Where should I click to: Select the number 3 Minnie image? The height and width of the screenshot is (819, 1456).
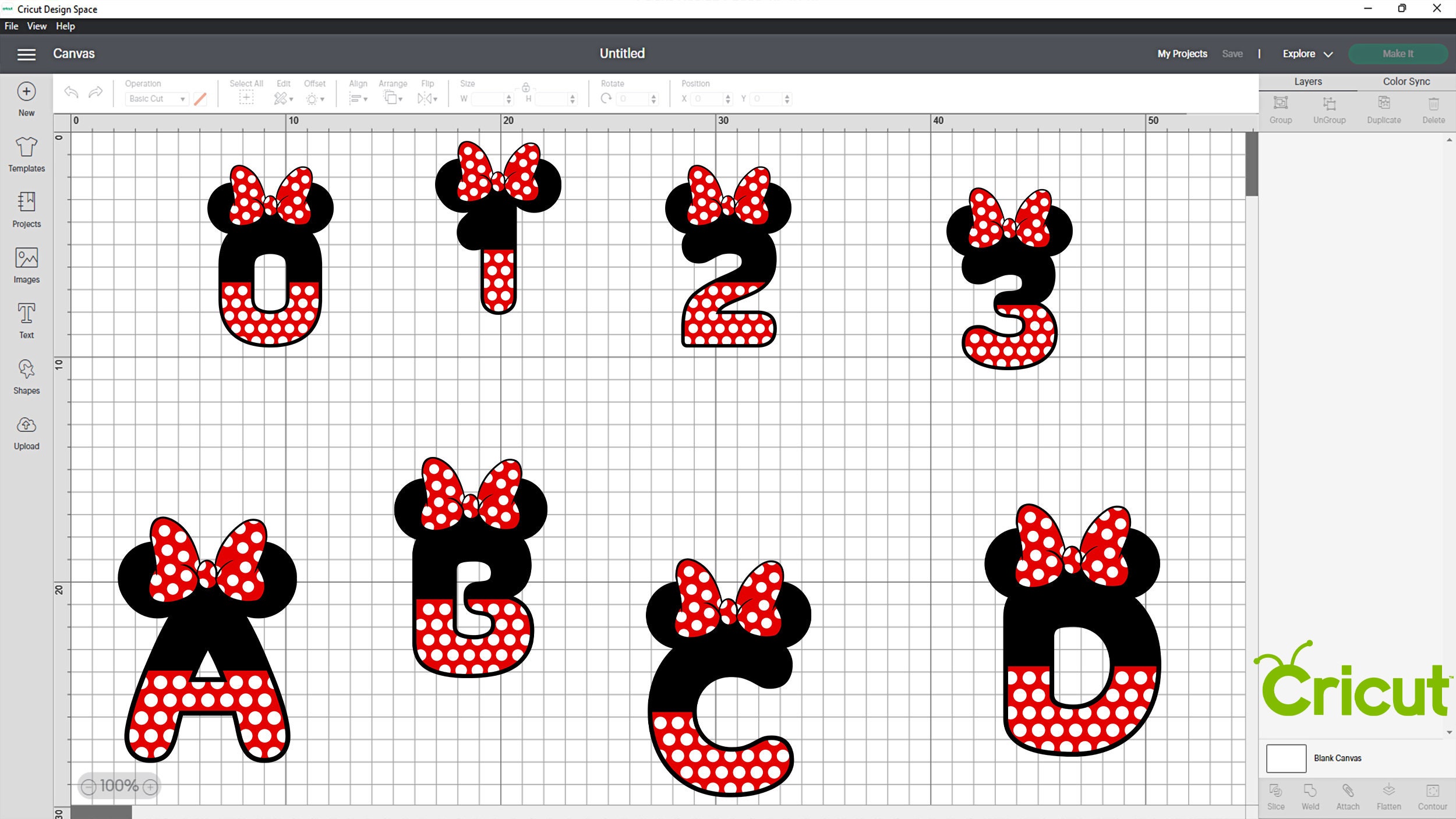click(1009, 279)
